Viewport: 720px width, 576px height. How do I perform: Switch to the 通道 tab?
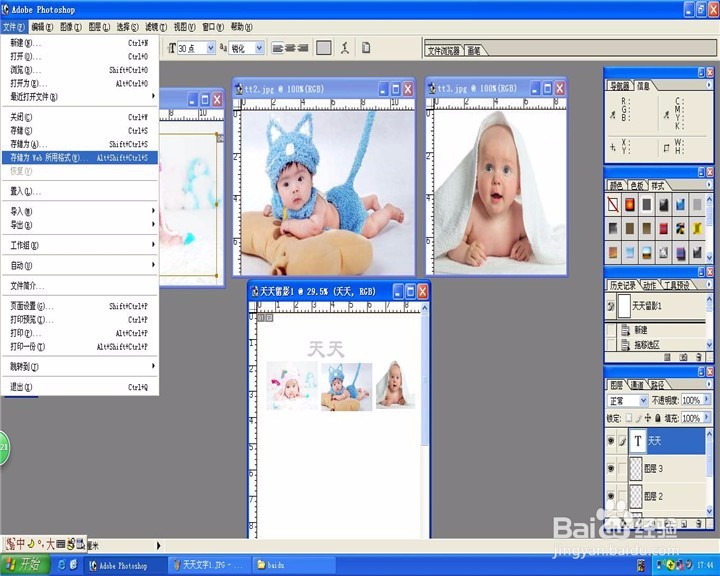(x=636, y=385)
